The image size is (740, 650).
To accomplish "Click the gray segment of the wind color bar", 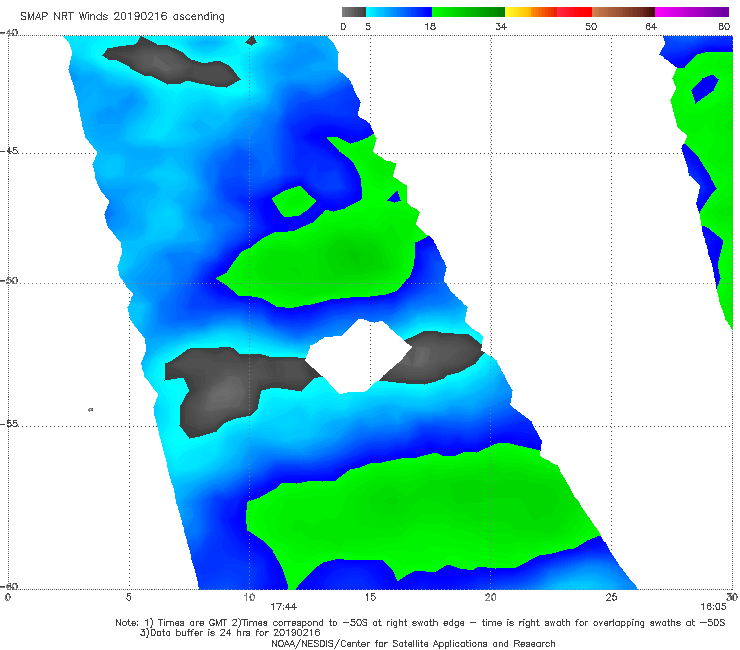I will pyautogui.click(x=354, y=12).
